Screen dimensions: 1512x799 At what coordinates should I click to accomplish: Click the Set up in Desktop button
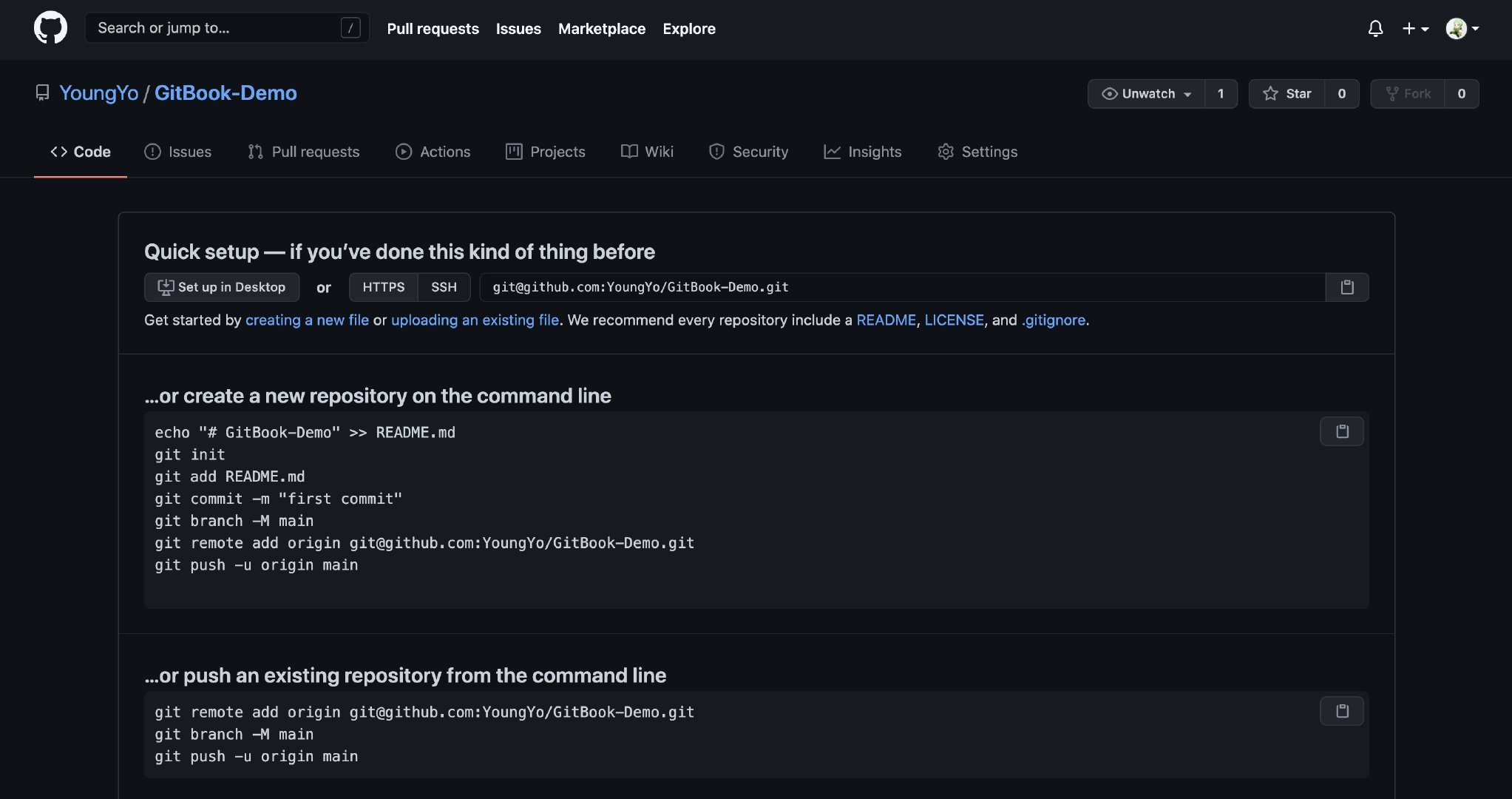pos(222,287)
